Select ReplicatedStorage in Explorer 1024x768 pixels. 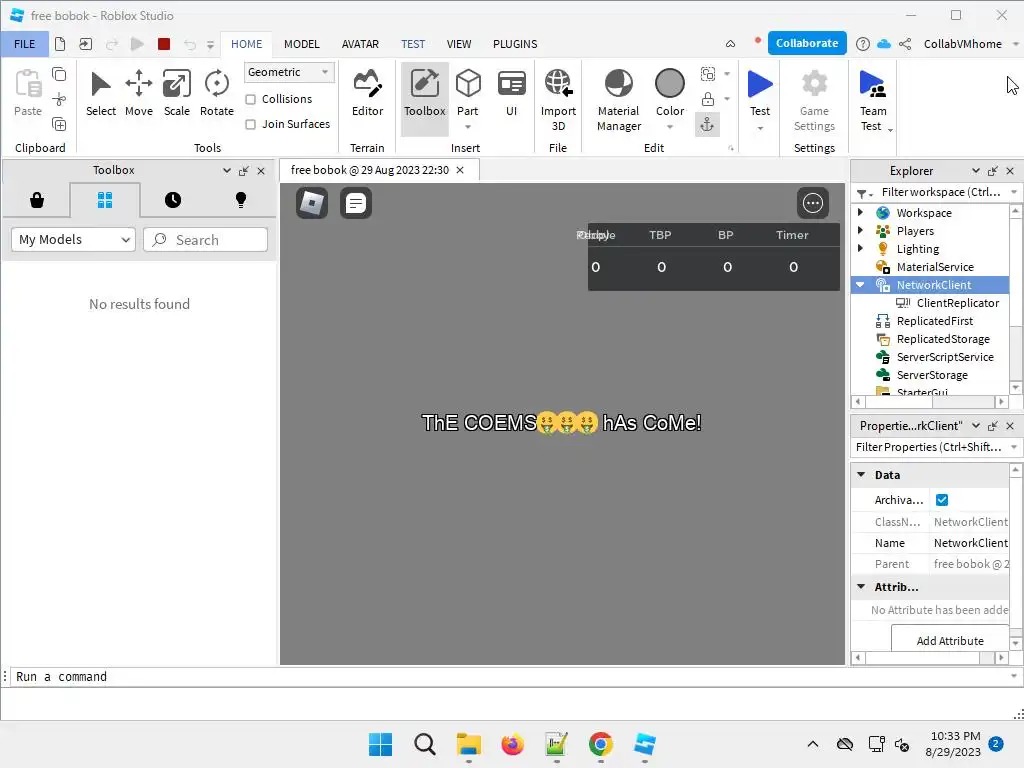point(942,338)
